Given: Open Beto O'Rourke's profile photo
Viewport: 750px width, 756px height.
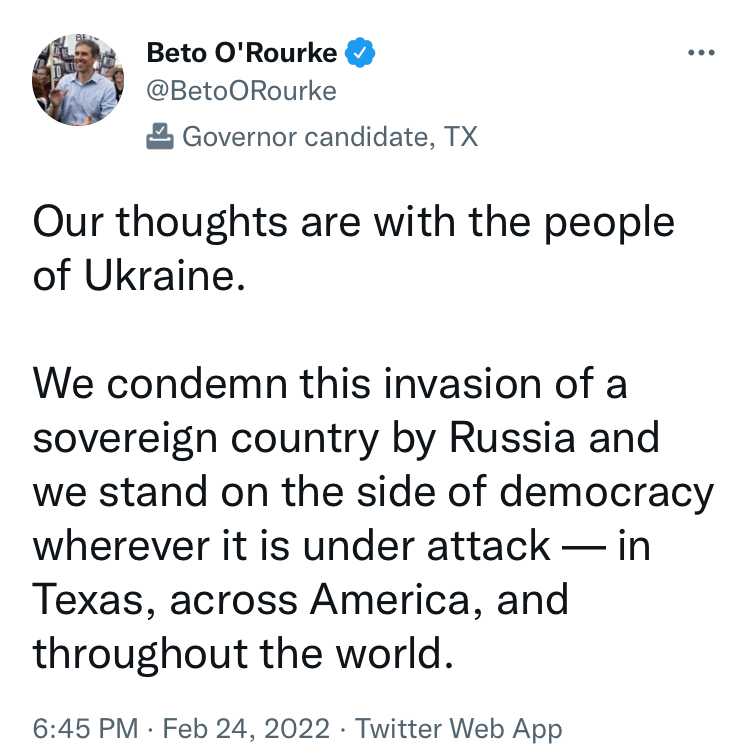Looking at the screenshot, I should pos(78,80).
